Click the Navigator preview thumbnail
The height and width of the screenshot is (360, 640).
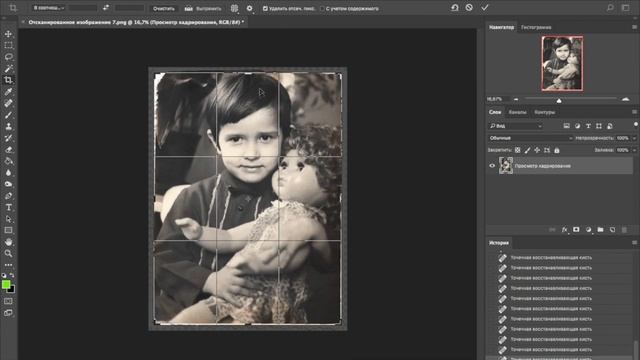coord(562,63)
